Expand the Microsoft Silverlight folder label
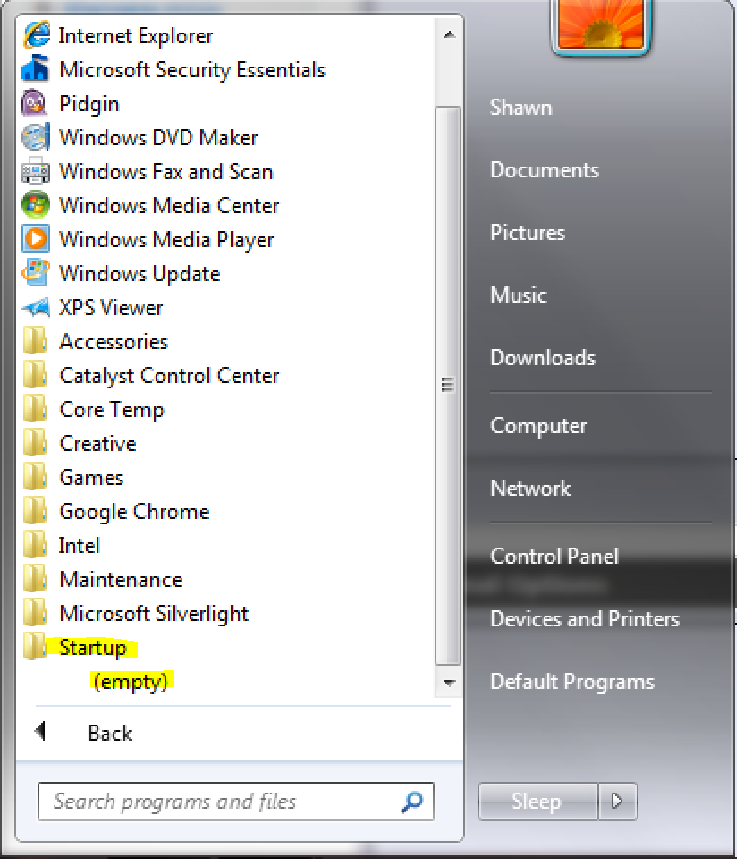This screenshot has height=859, width=737. [x=154, y=614]
